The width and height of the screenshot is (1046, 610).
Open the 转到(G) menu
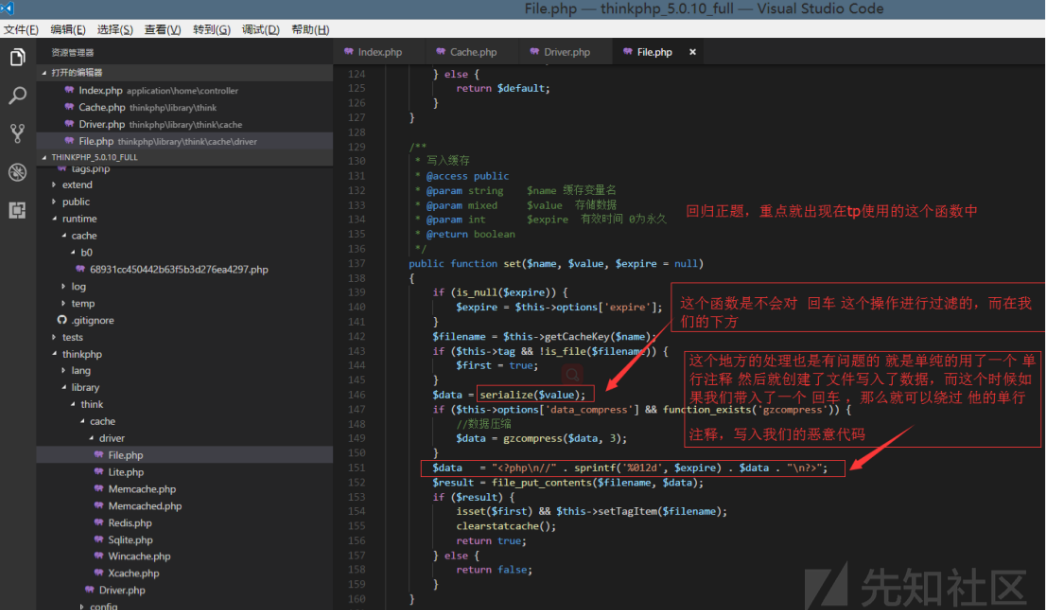click(x=211, y=29)
